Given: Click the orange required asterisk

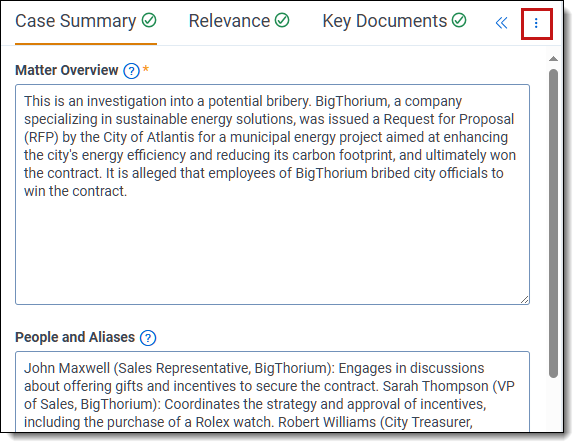Looking at the screenshot, I should point(146,69).
